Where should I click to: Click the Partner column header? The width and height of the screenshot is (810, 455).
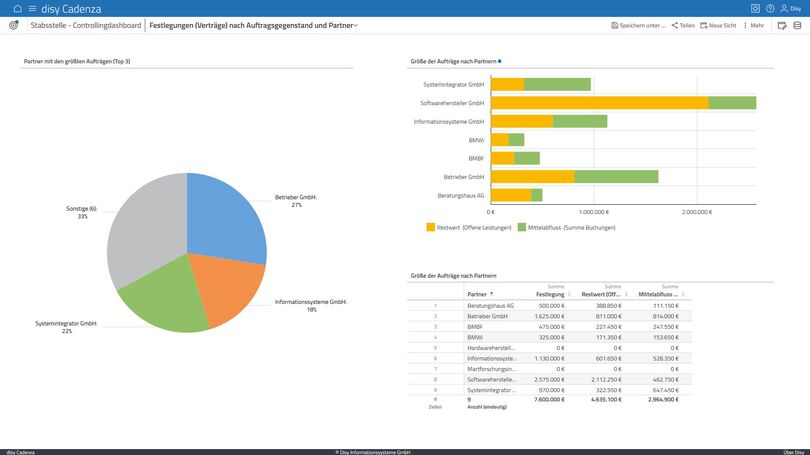tap(477, 294)
